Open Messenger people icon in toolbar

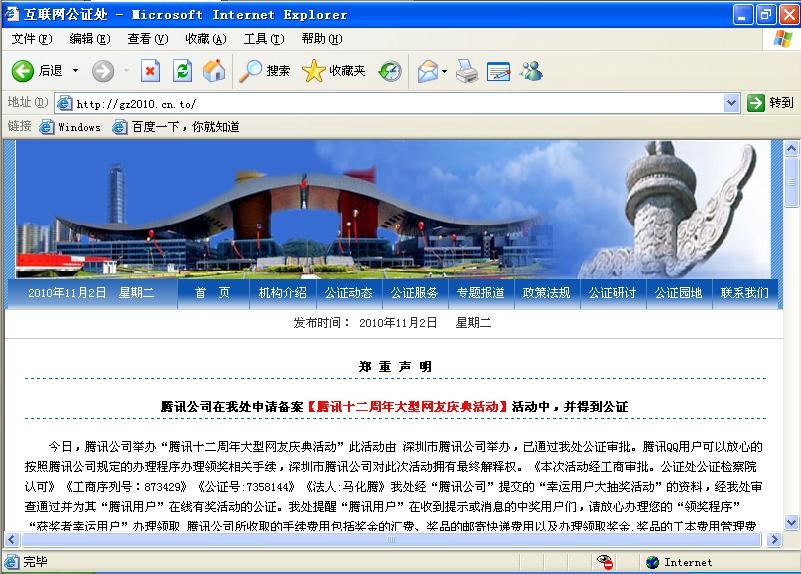coord(531,71)
